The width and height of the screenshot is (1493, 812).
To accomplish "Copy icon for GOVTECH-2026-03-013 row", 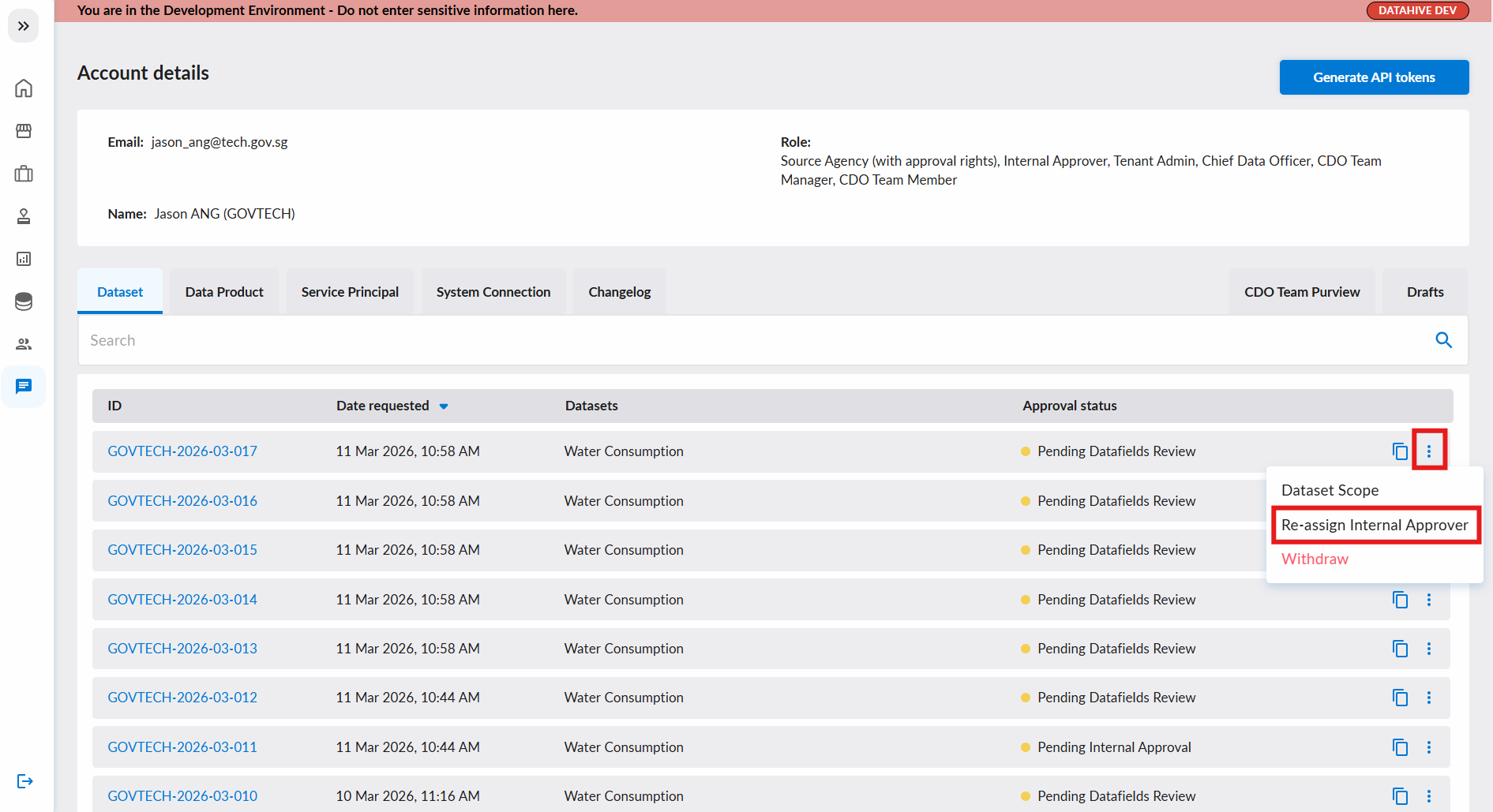I will pyautogui.click(x=1400, y=649).
